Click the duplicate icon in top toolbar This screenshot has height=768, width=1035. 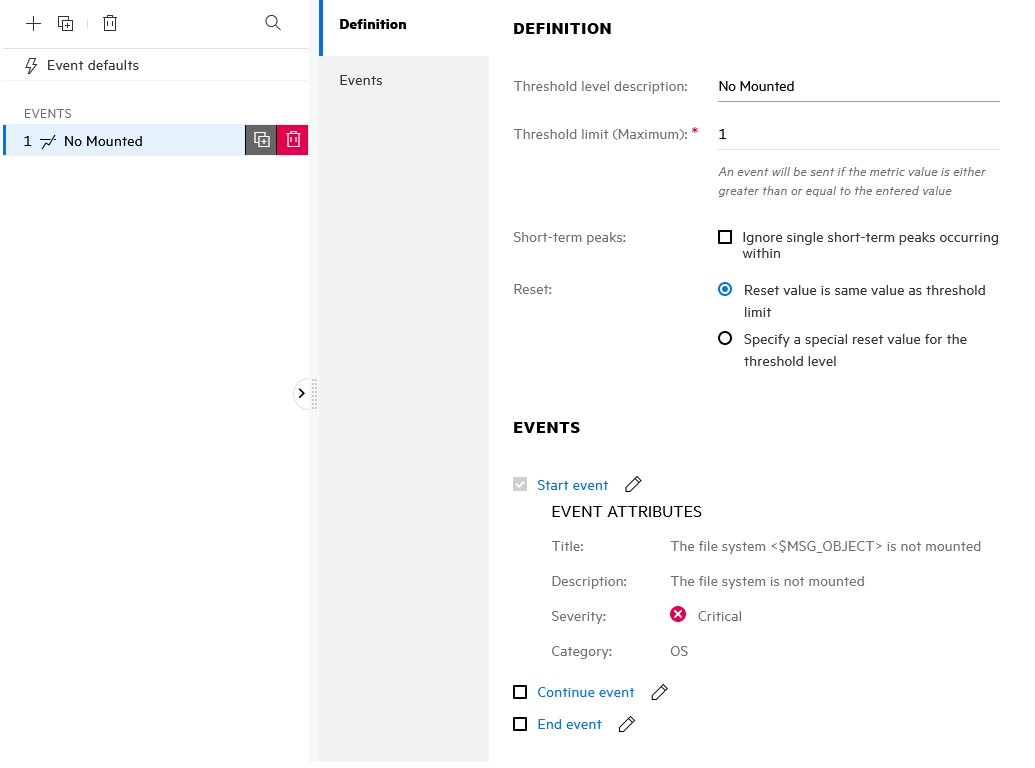pos(66,23)
